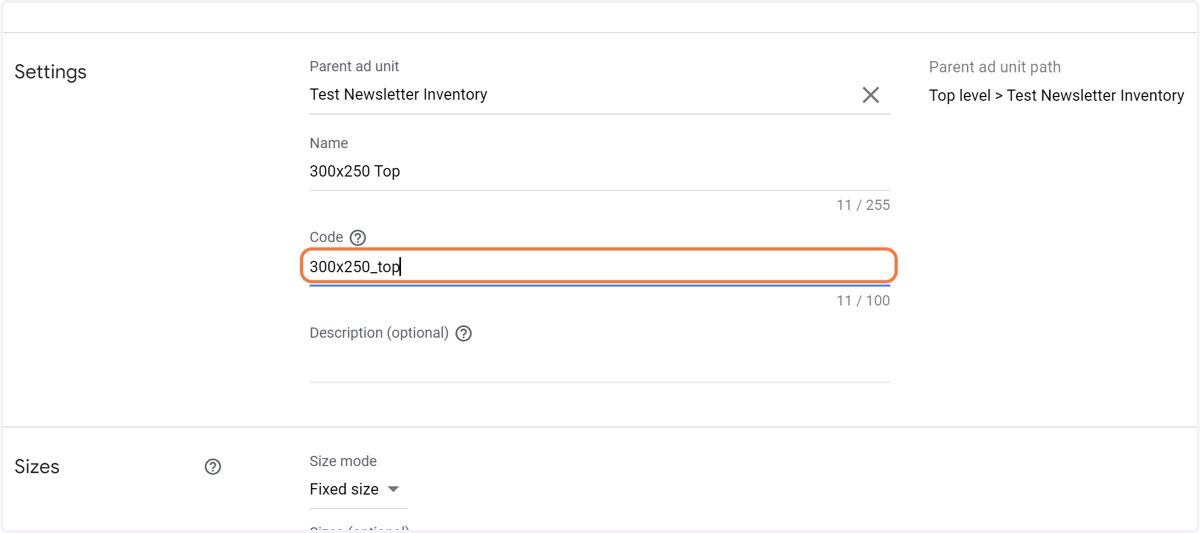
Task: Click the Code field label
Action: 327,237
